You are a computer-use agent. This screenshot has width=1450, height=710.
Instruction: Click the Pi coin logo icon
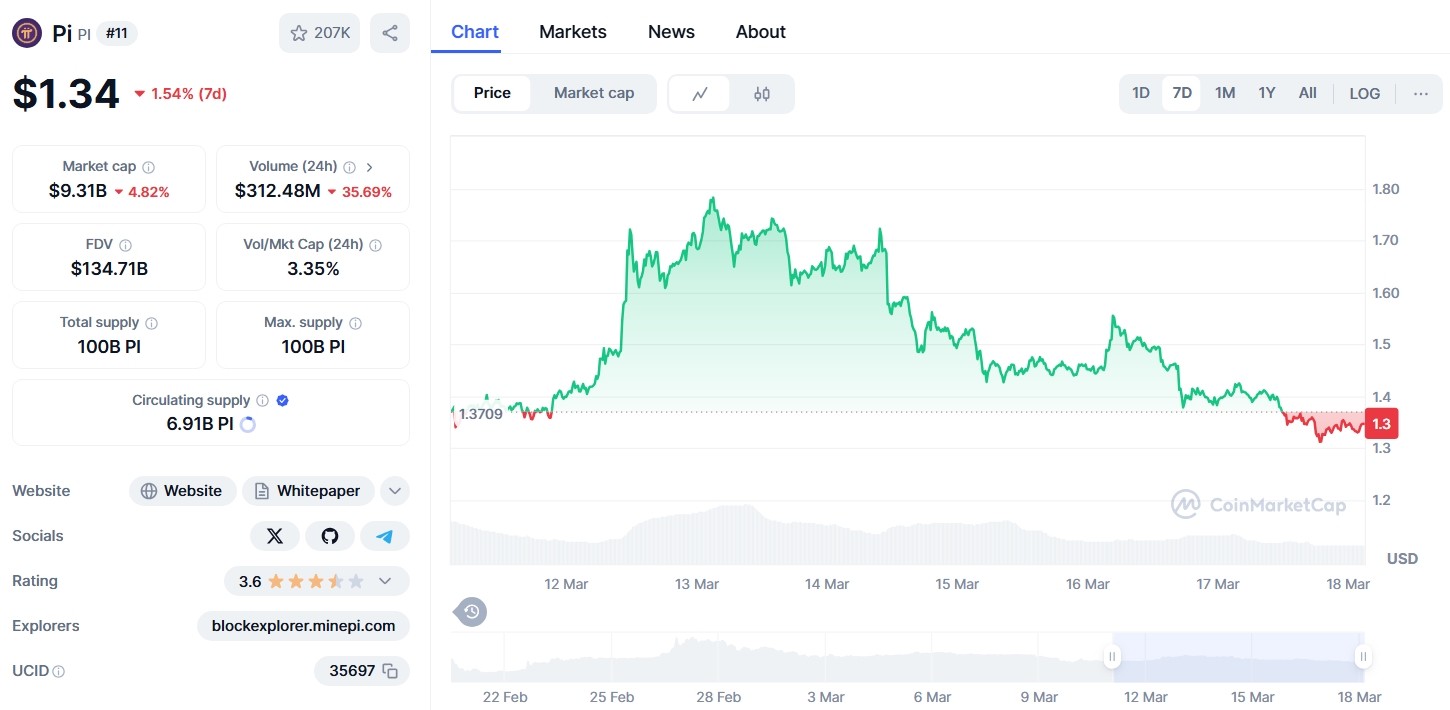coord(27,33)
